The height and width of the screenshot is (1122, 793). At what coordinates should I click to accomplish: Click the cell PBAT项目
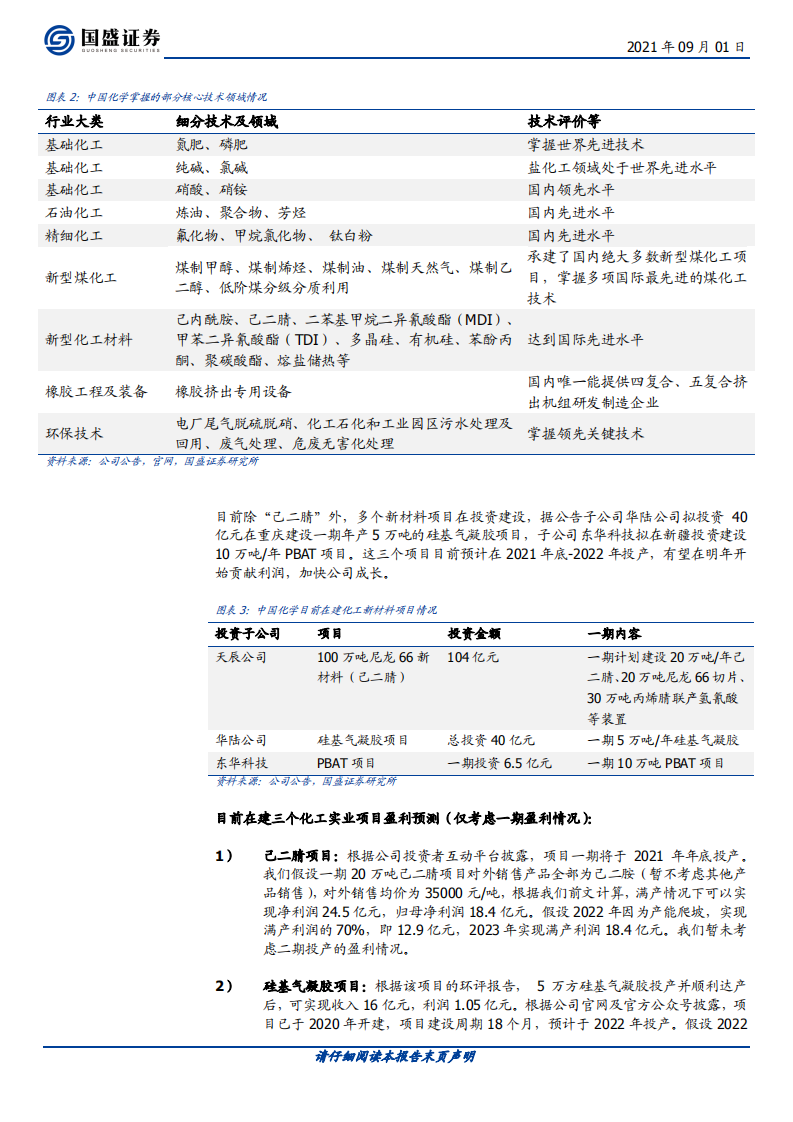pos(346,763)
